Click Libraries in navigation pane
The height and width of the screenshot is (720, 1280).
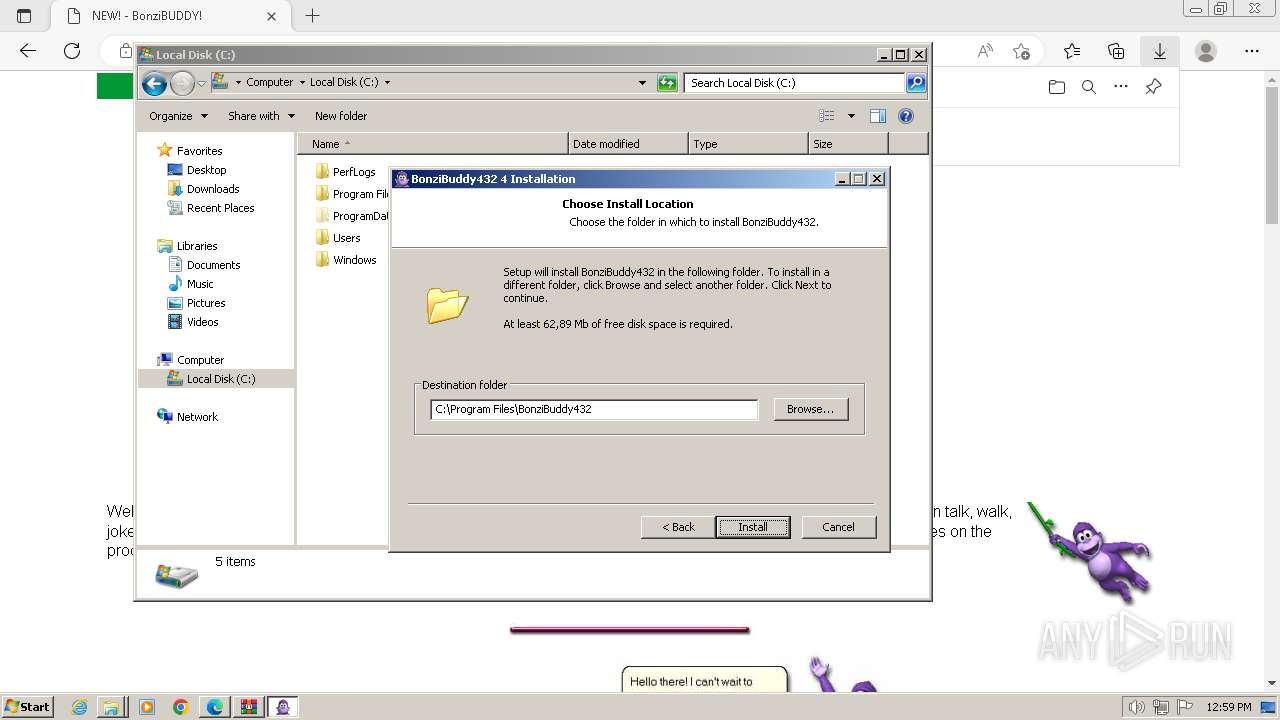[187, 246]
